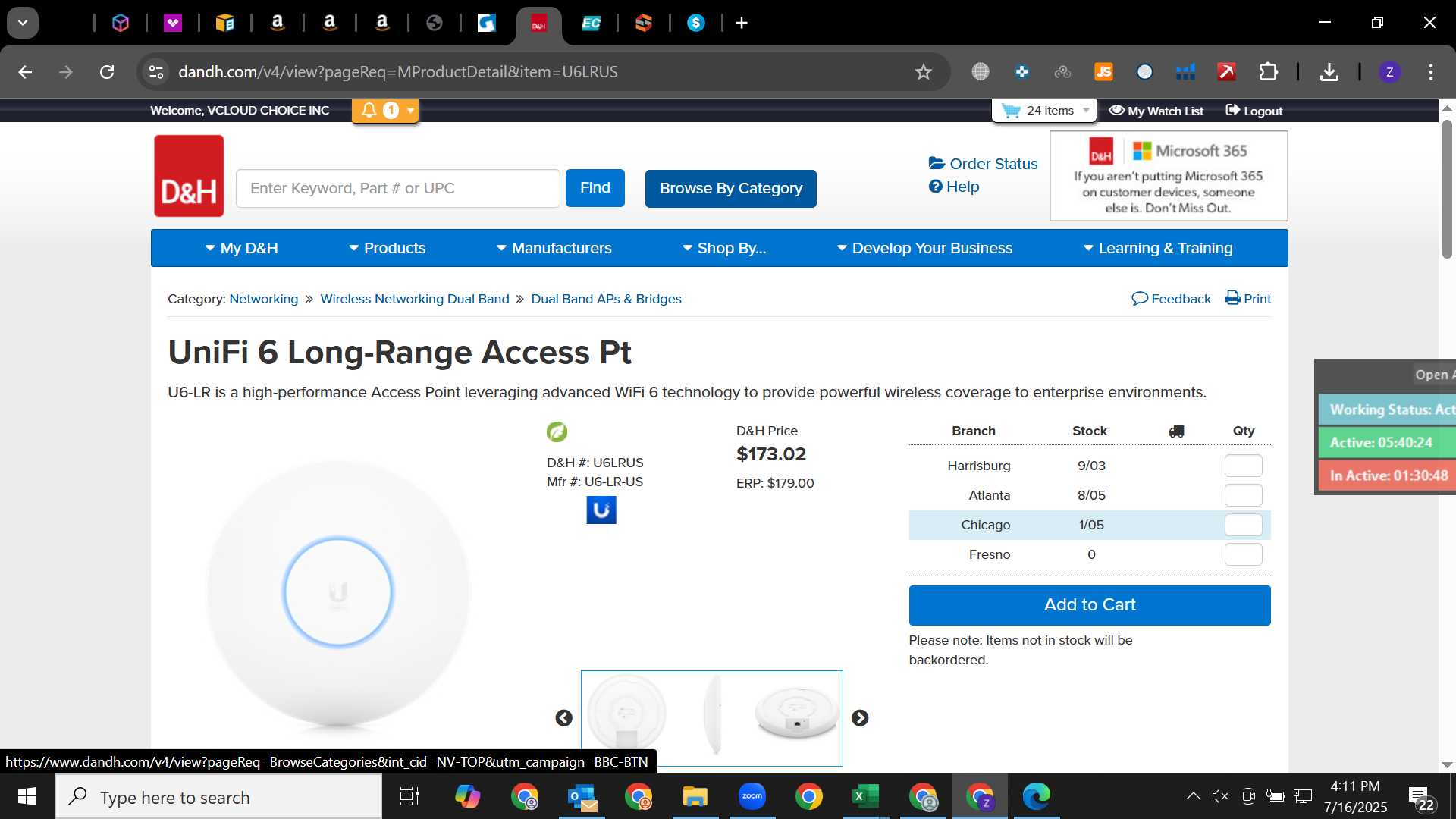Image resolution: width=1456 pixels, height=819 pixels.
Task: Open the notification bell icon
Action: pyautogui.click(x=369, y=111)
